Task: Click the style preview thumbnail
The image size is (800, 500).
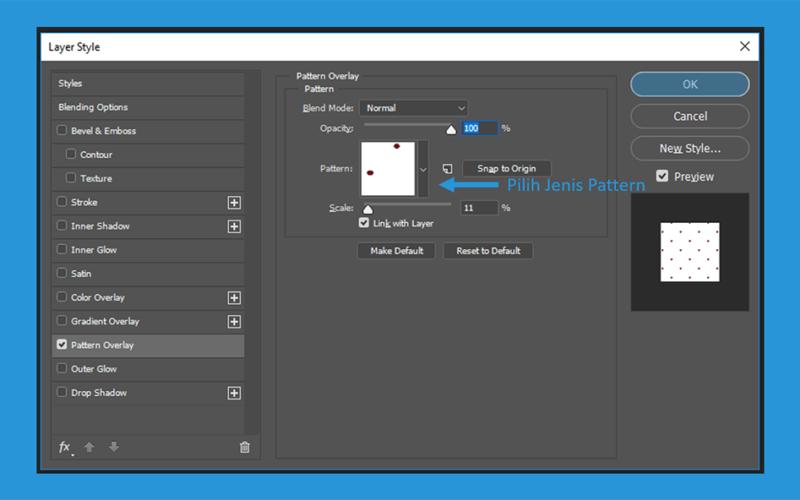Action: [690, 252]
